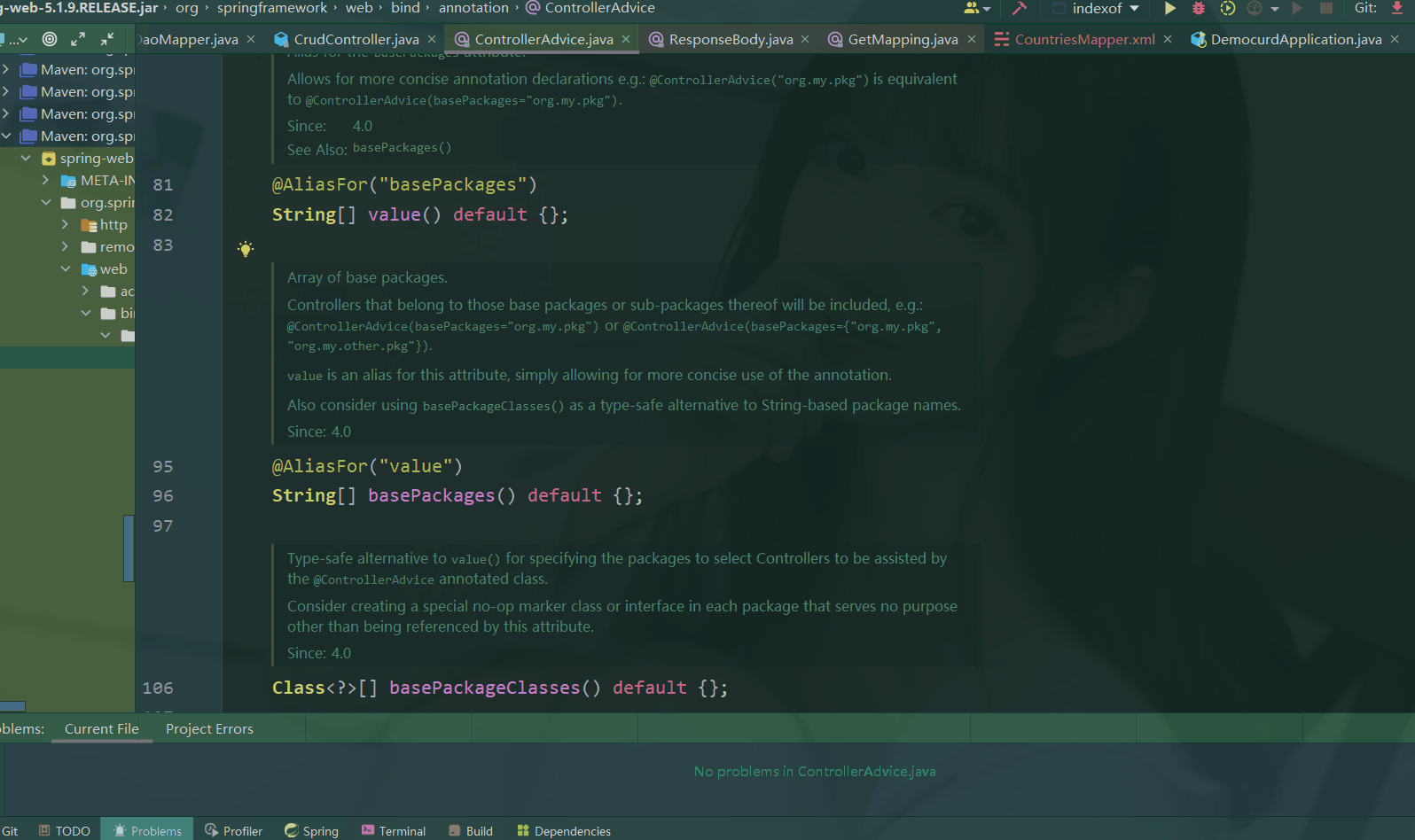
Task: Open the Profiler tool window
Action: coord(234,830)
